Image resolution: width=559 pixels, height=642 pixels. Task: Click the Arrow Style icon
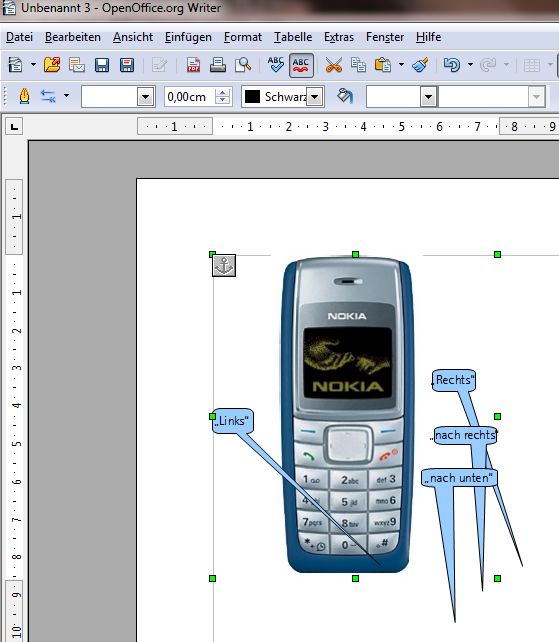click(48, 97)
